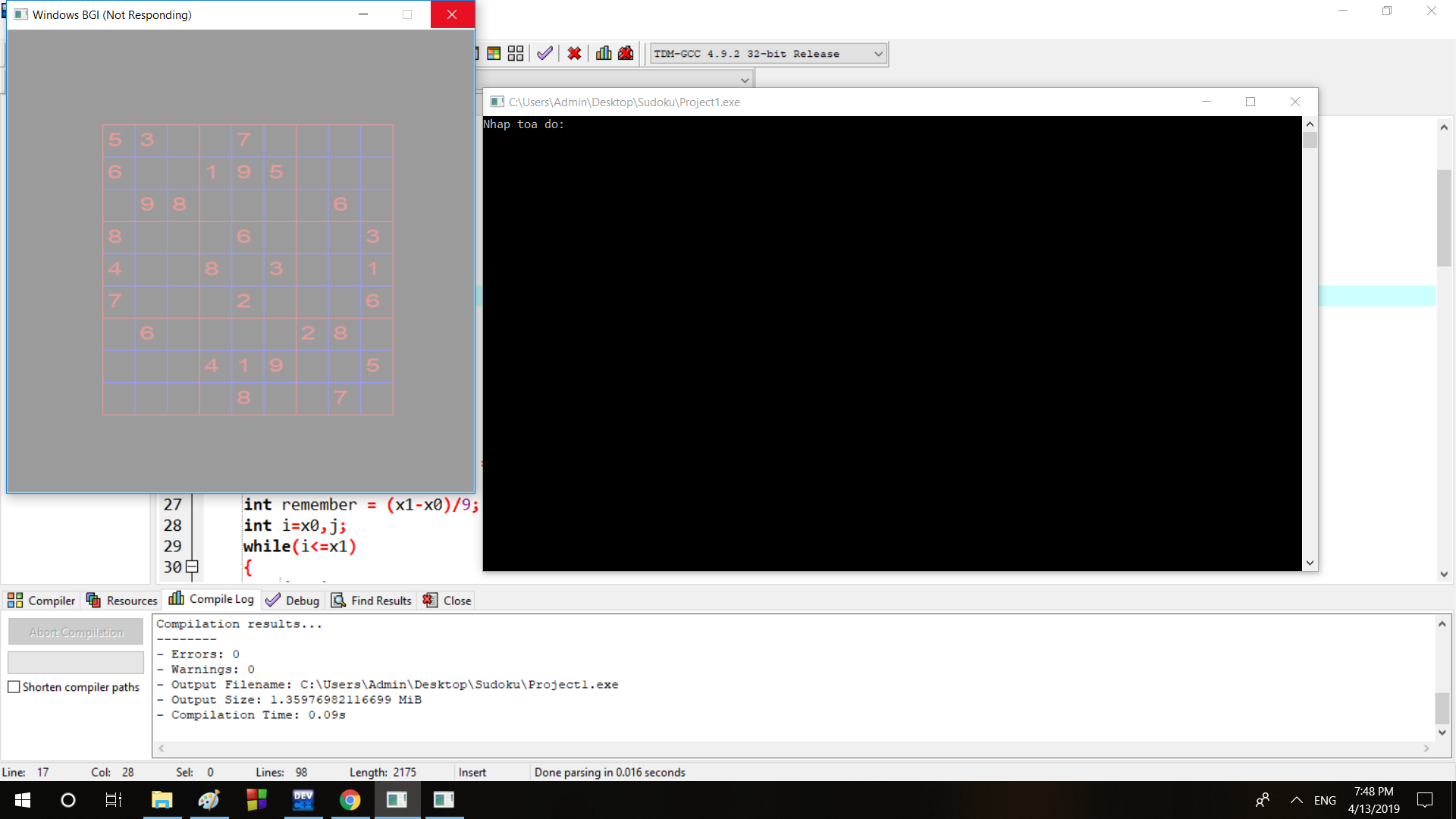
Task: Open the Resources tab
Action: click(122, 601)
